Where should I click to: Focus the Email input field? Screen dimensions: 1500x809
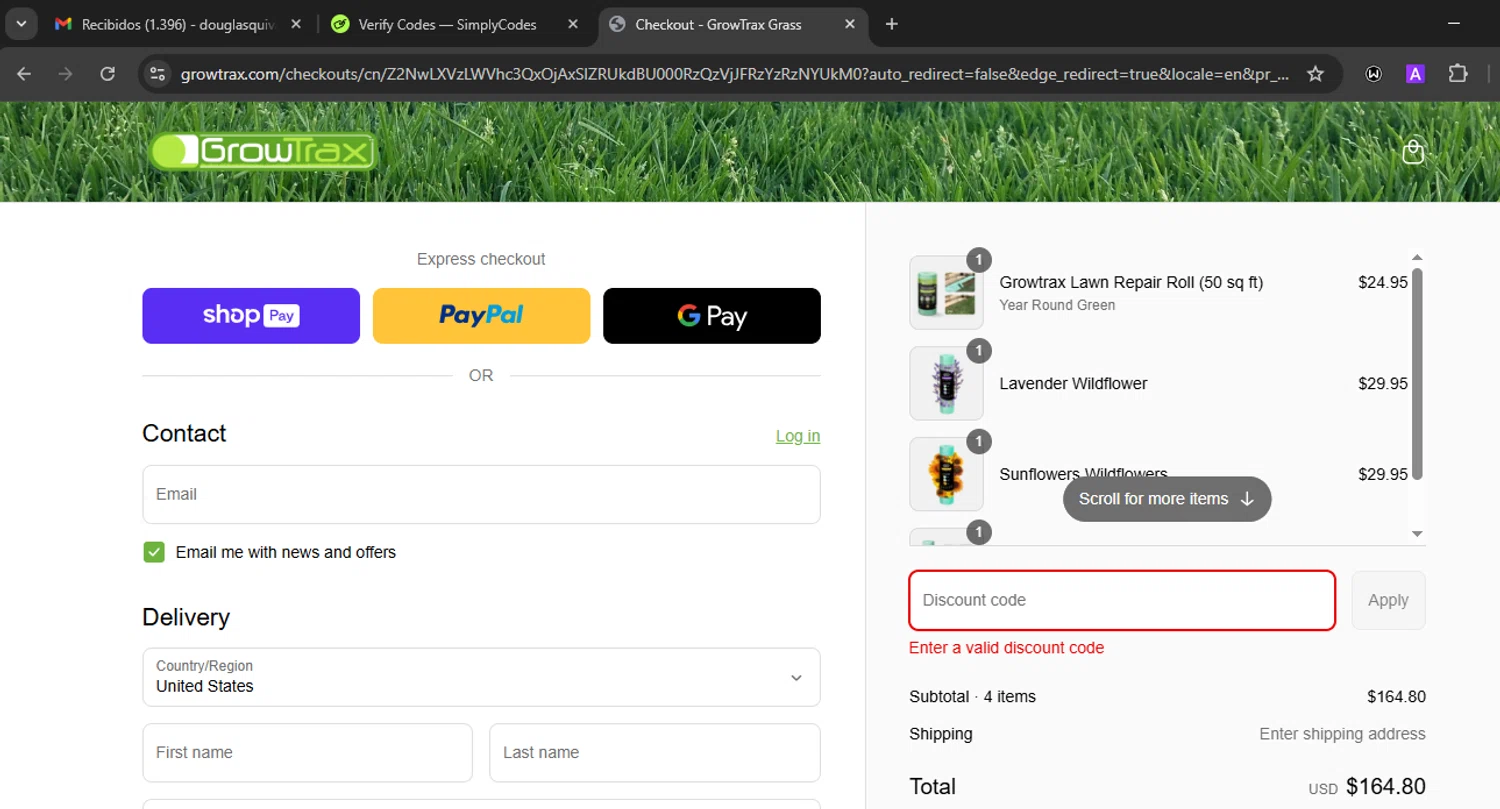pyautogui.click(x=481, y=494)
